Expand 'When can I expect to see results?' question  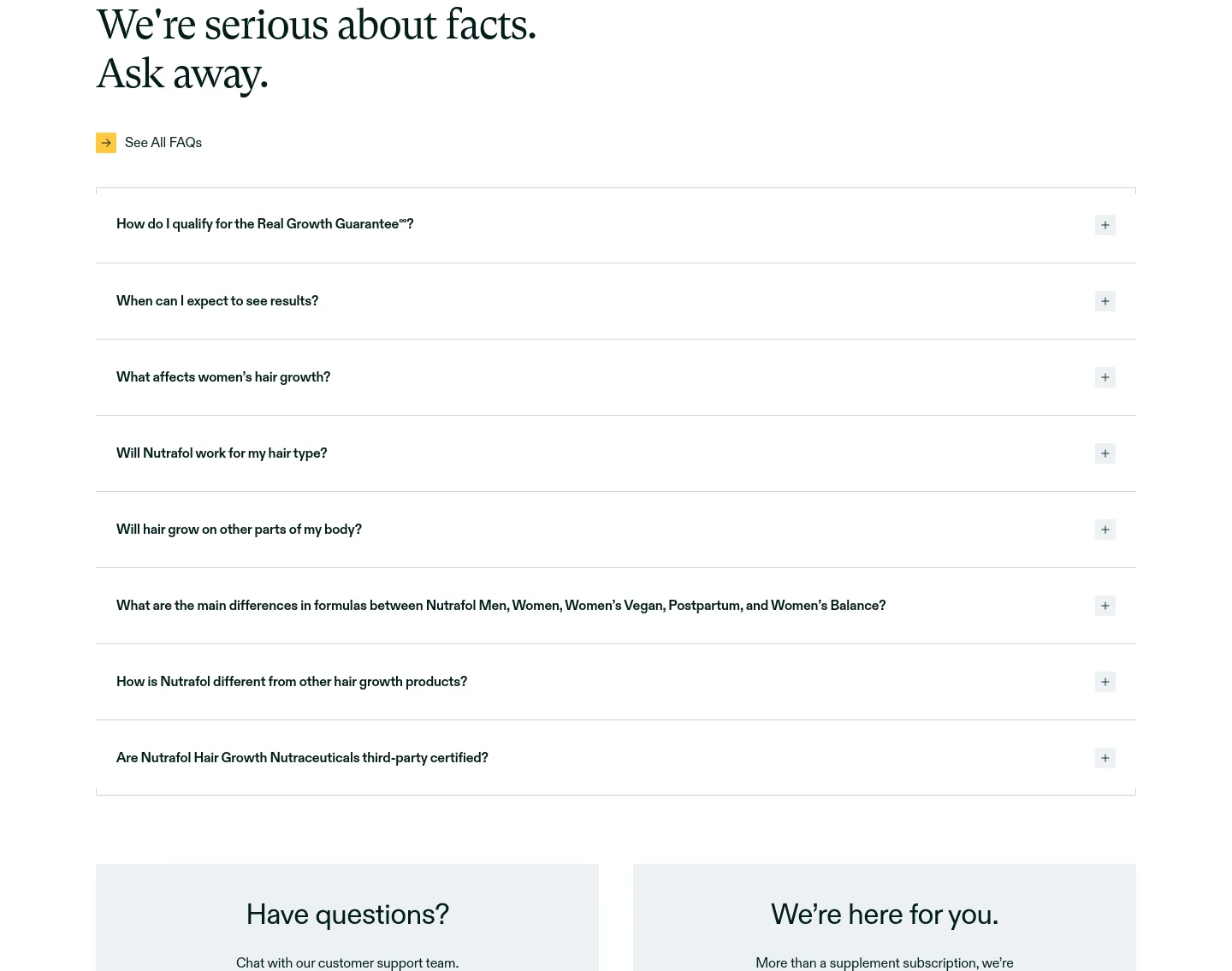pyautogui.click(x=616, y=301)
